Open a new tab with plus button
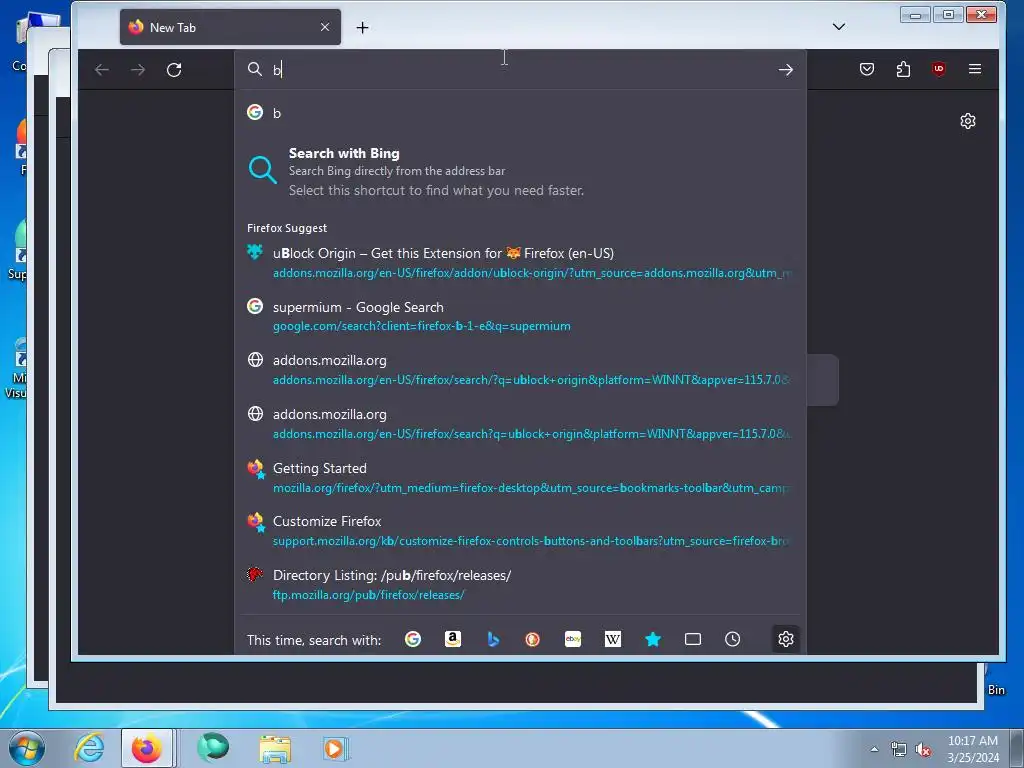1024x768 pixels. (362, 27)
